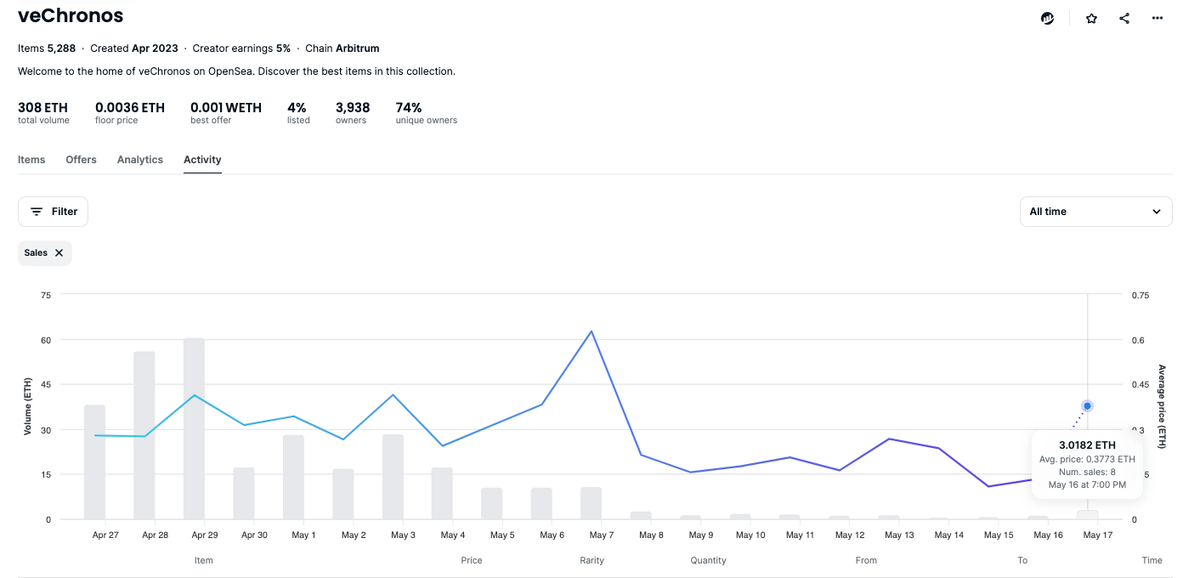Viewport: 1200px width, 578px height.
Task: Click the filter lines icon
Action: click(37, 212)
